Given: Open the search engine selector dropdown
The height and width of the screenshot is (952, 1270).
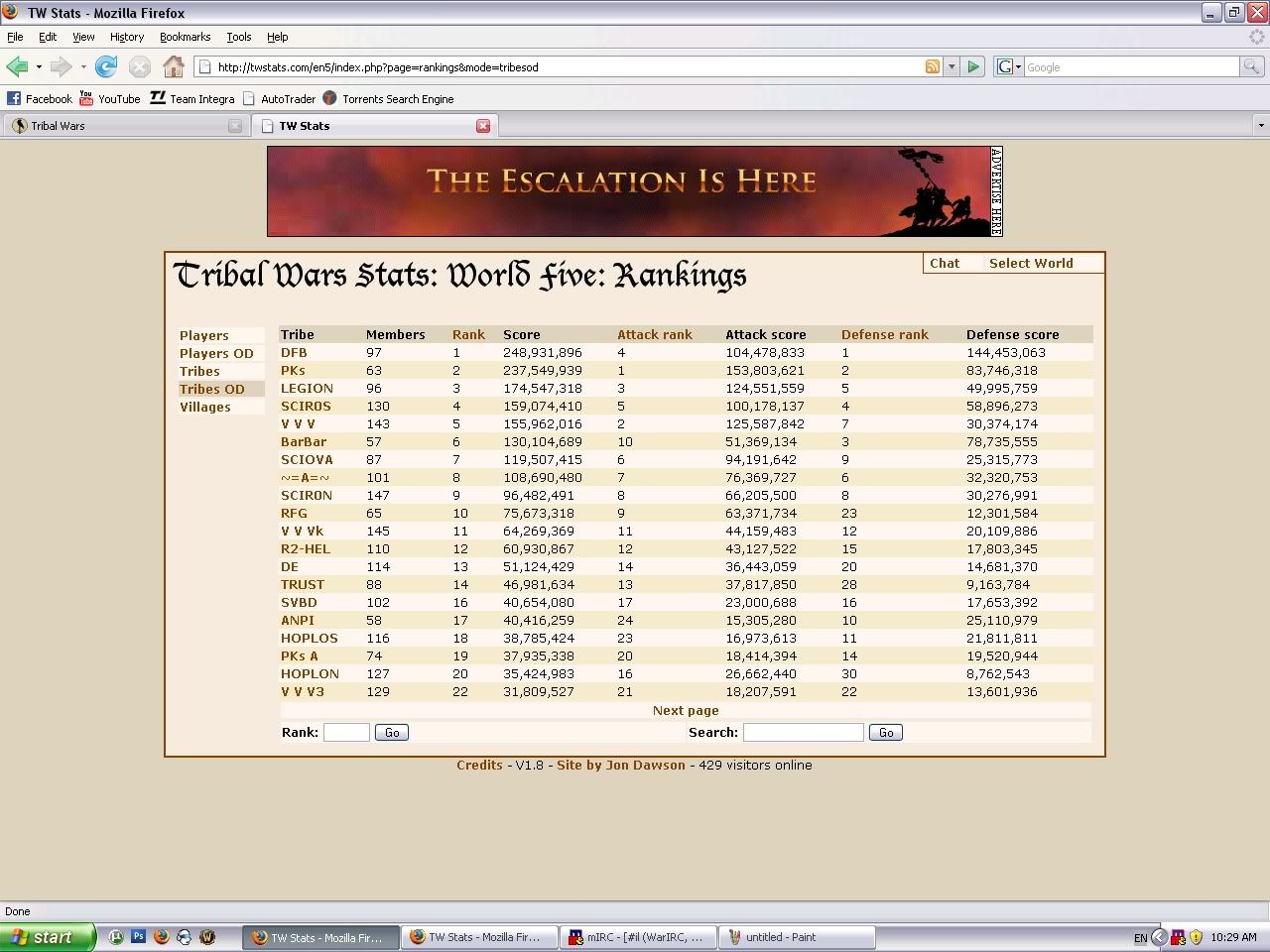Looking at the screenshot, I should pos(1009,66).
